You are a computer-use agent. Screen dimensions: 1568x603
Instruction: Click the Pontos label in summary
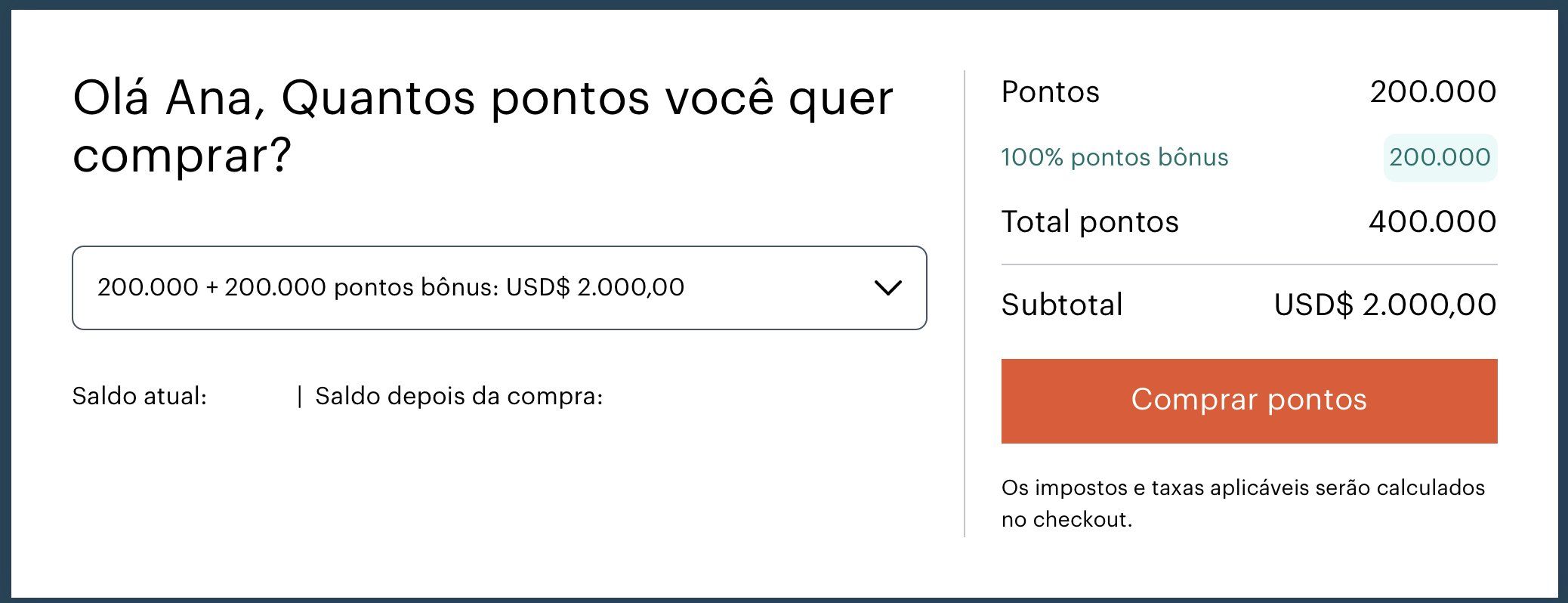[1051, 91]
